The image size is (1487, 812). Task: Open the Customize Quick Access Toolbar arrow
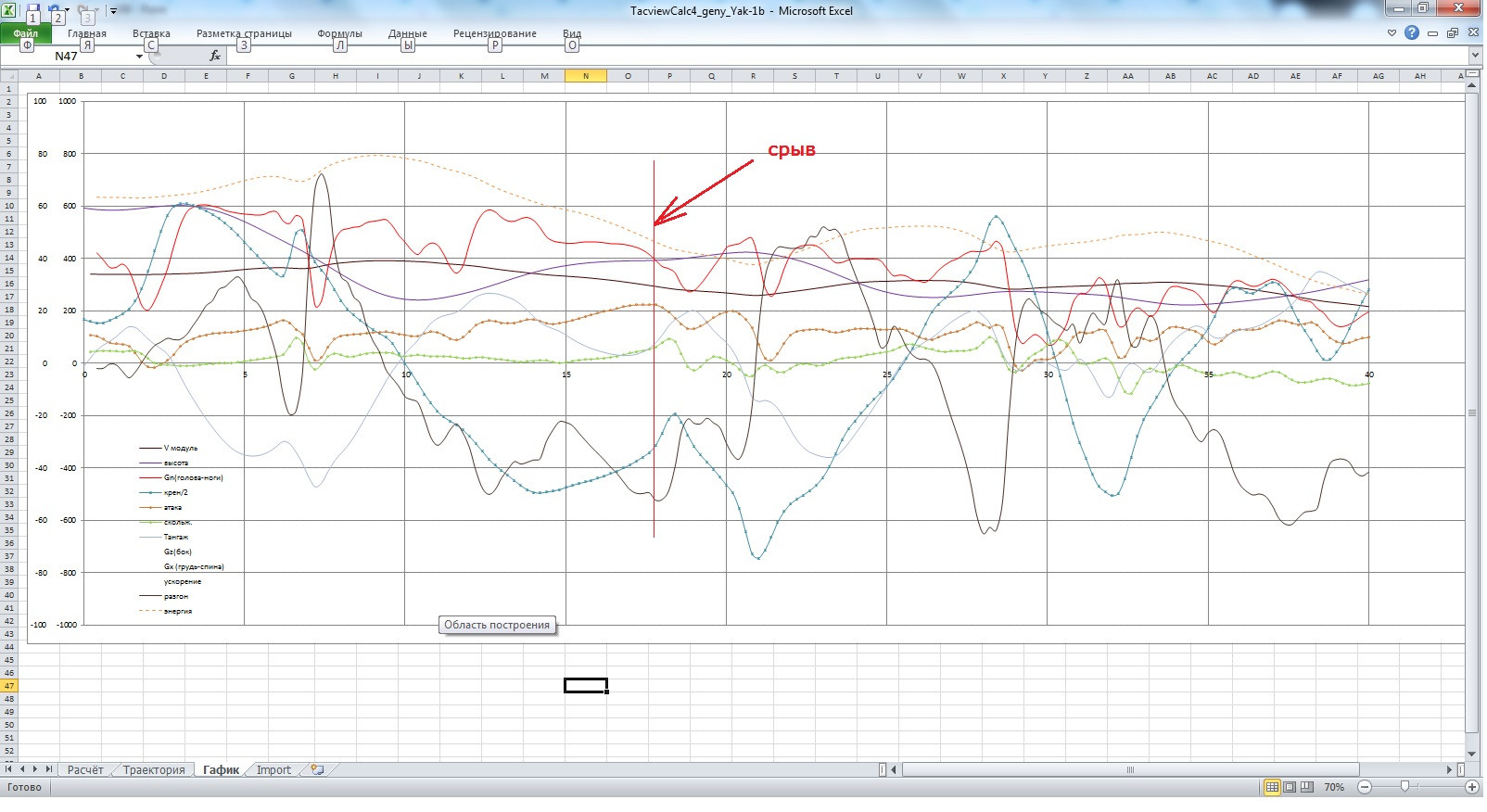point(113,11)
